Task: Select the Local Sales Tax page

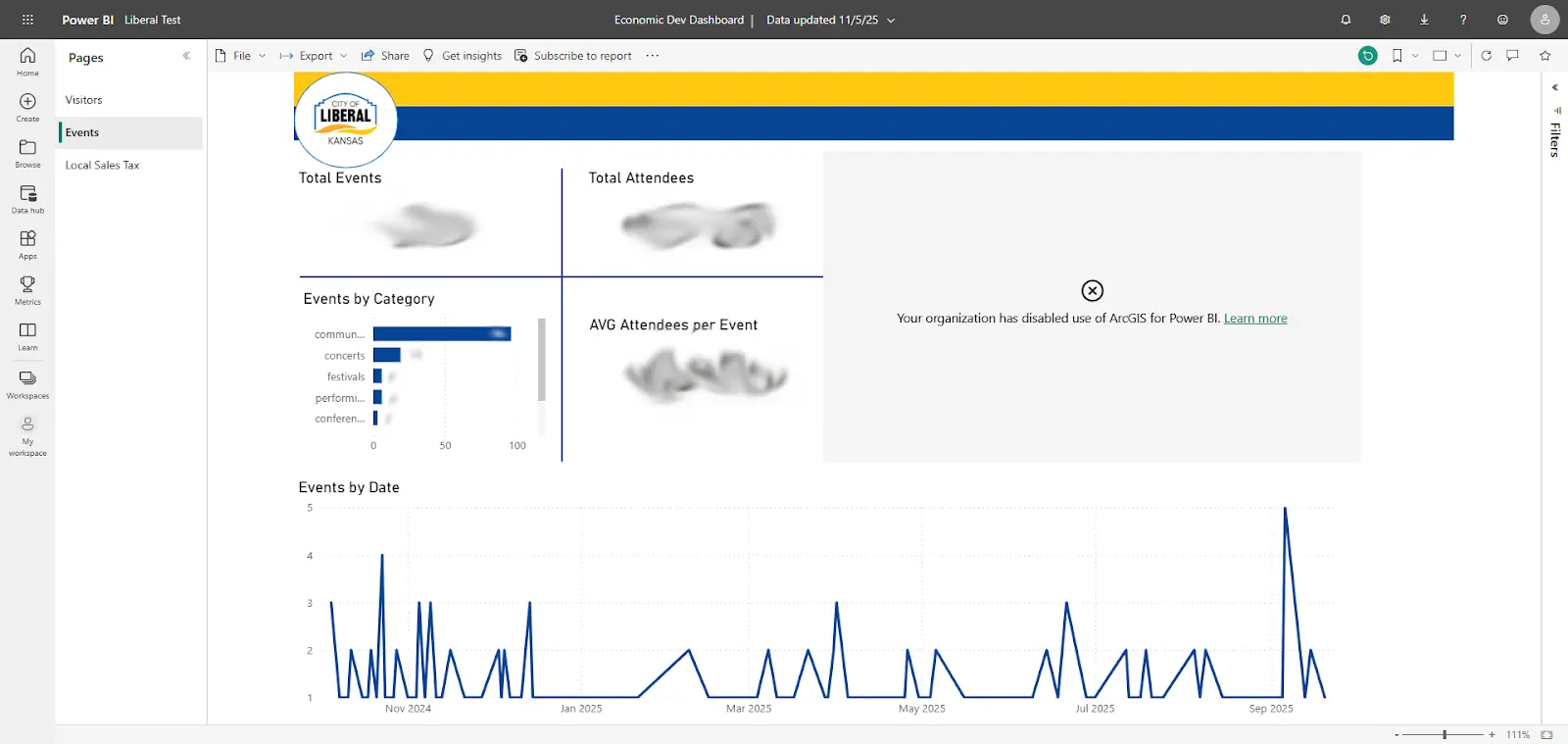Action: 130,166
